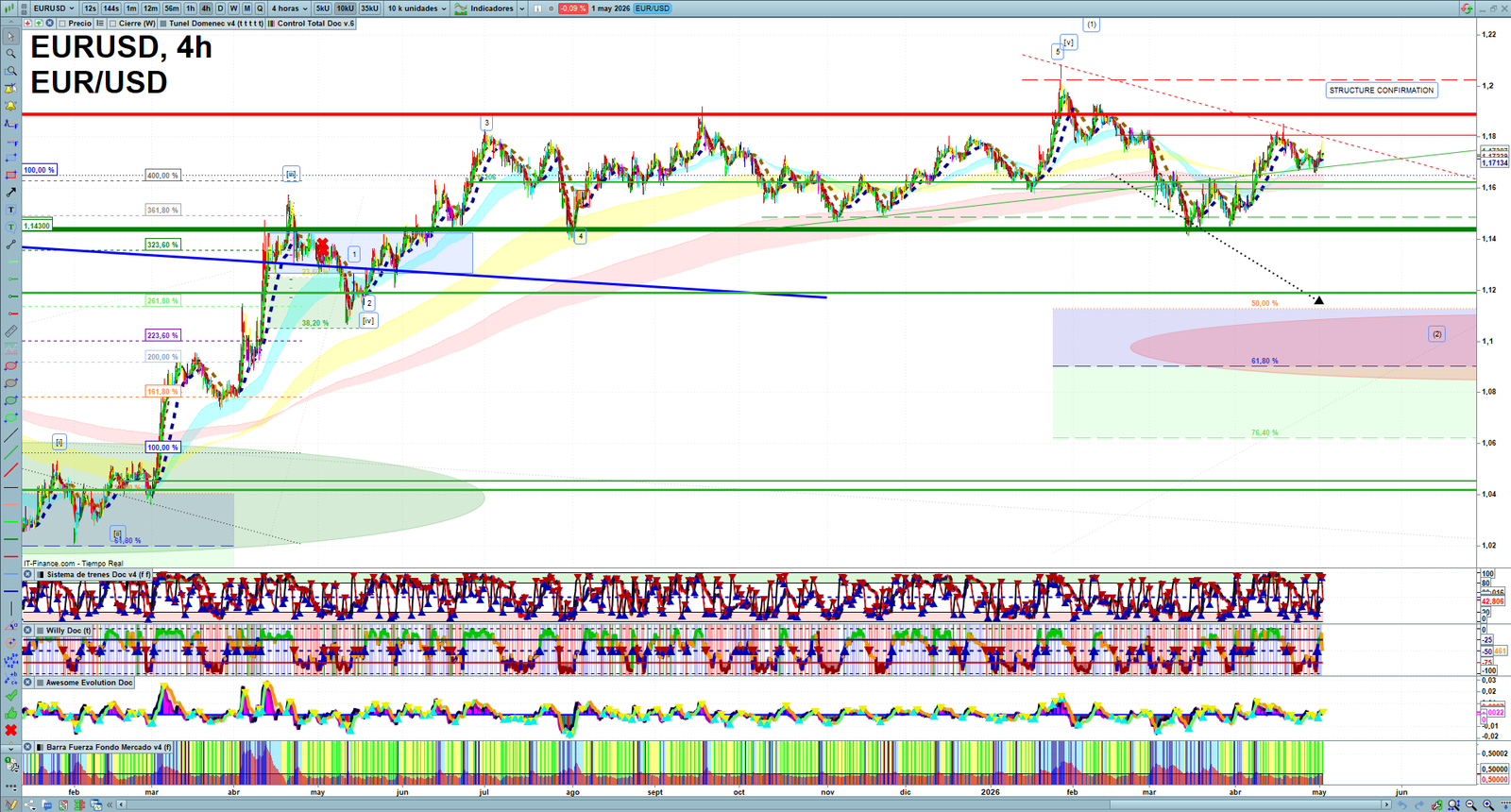Image resolution: width=1511 pixels, height=812 pixels.
Task: Open the Precio list settings icon
Action: tap(100, 23)
